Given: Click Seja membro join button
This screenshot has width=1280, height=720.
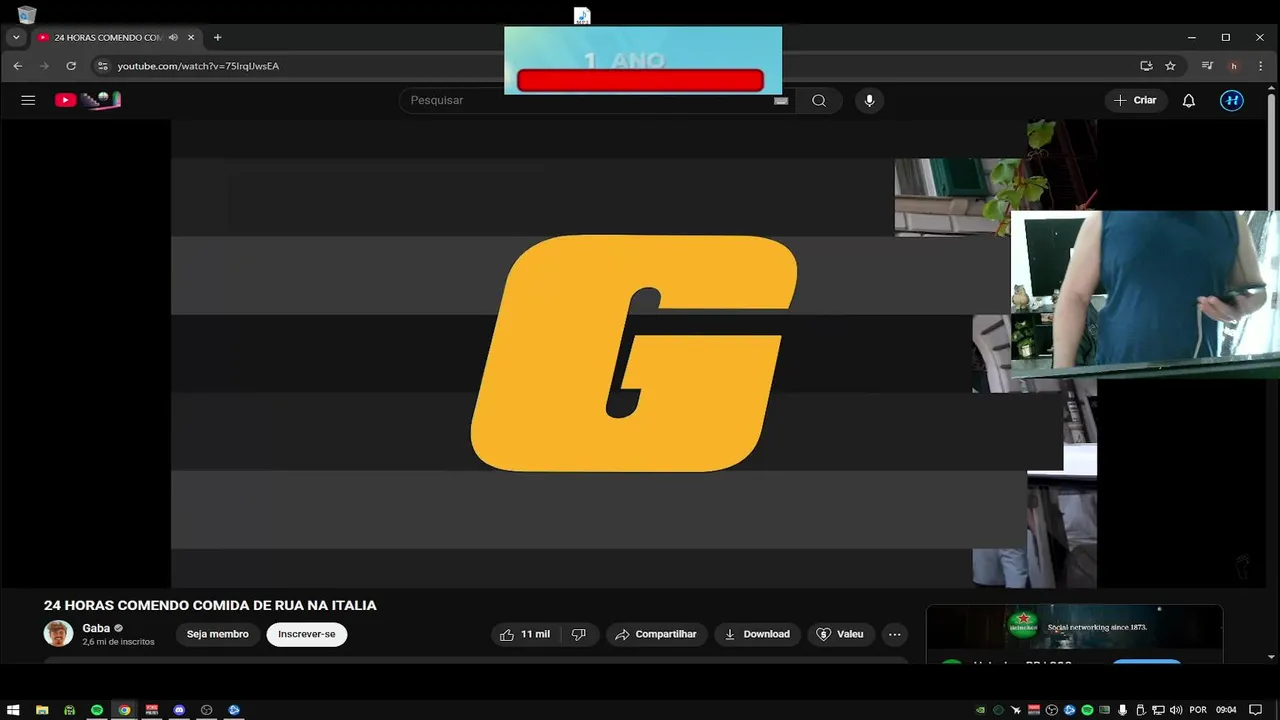Looking at the screenshot, I should click(218, 634).
